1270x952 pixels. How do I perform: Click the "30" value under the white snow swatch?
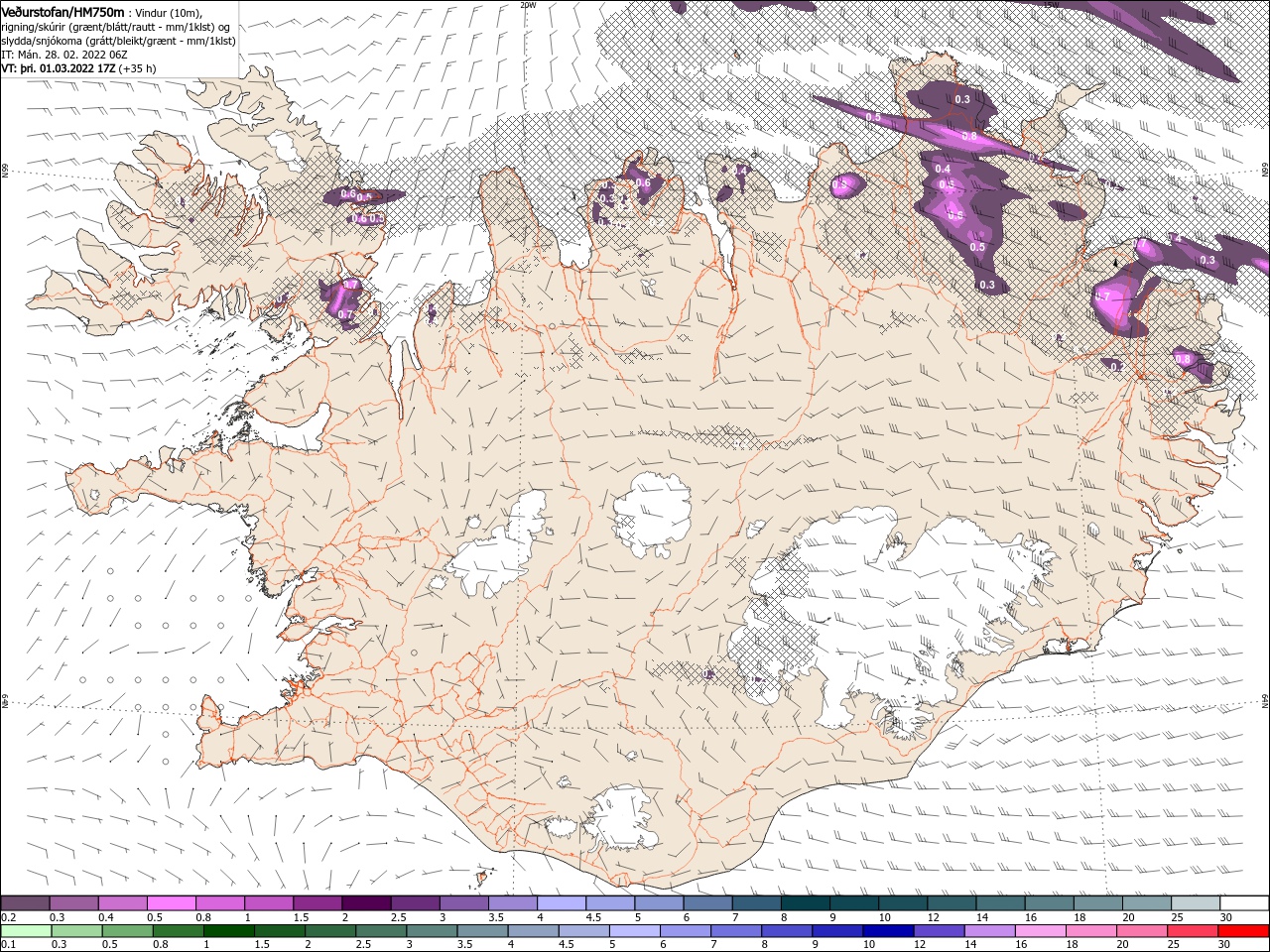pos(1225,917)
